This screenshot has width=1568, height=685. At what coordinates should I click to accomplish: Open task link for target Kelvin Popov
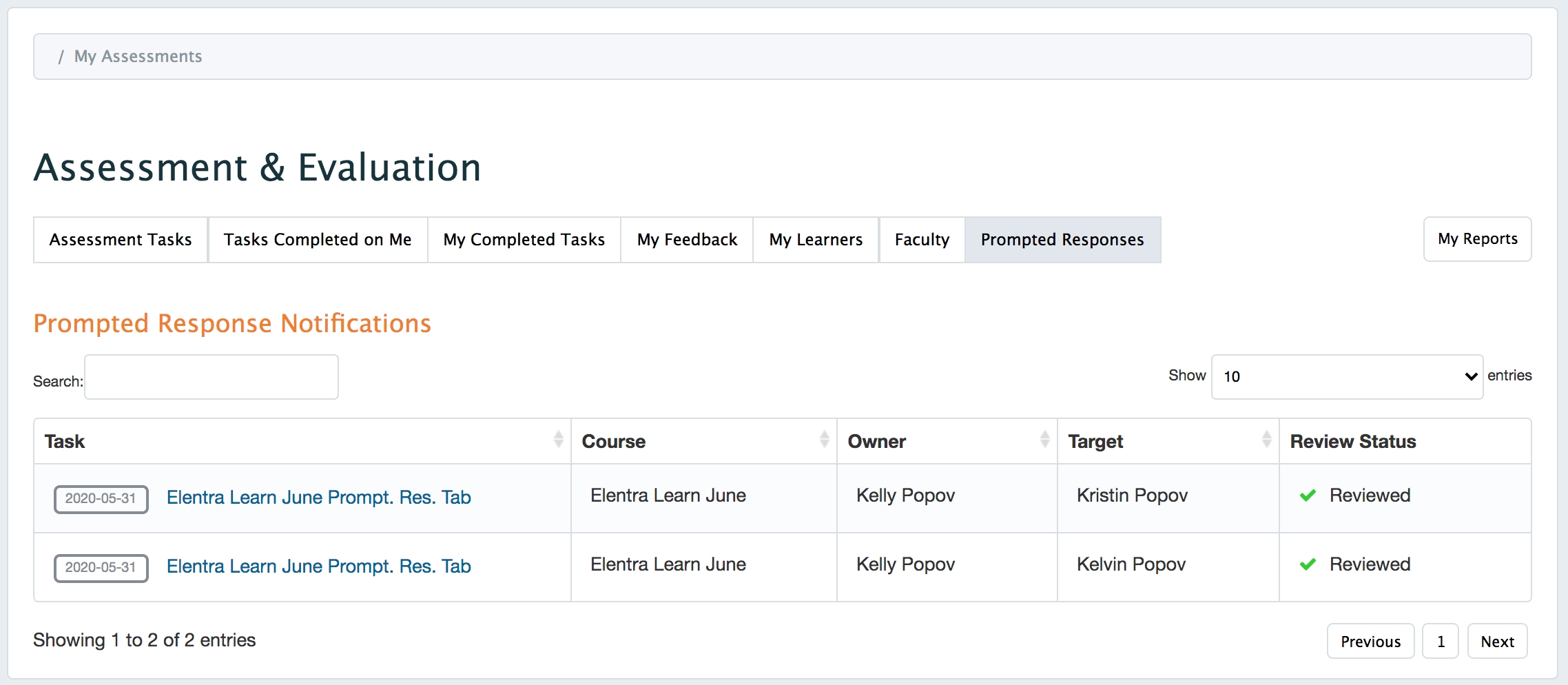(318, 566)
